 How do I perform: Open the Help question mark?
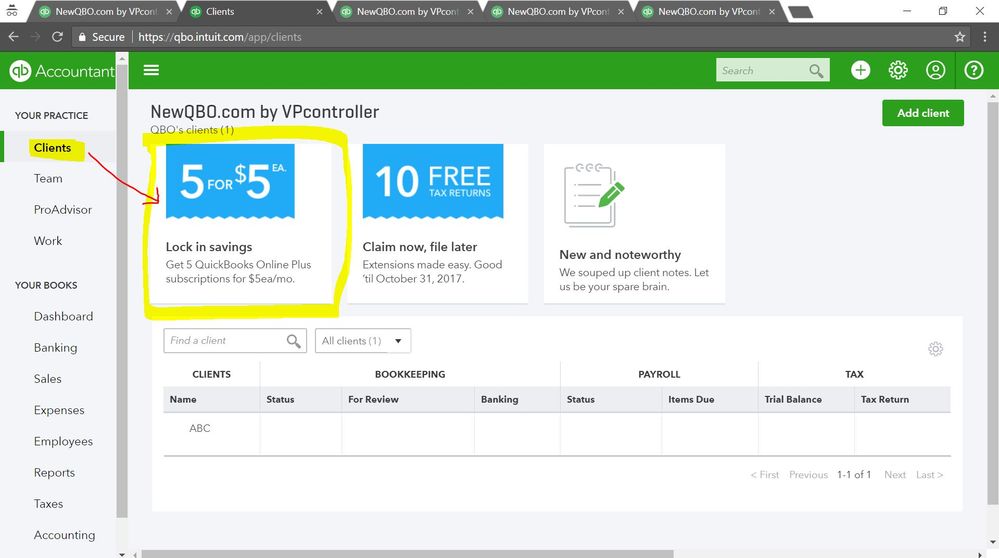pos(974,70)
